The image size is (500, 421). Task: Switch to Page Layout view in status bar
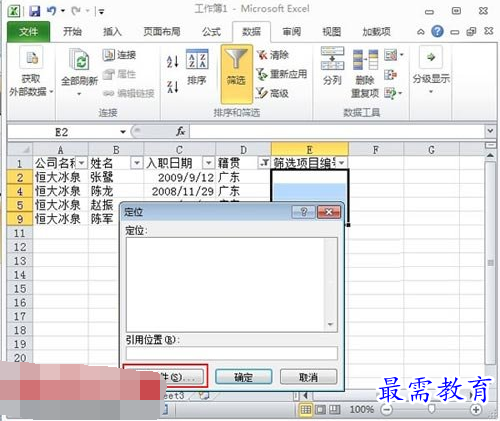pos(320,410)
